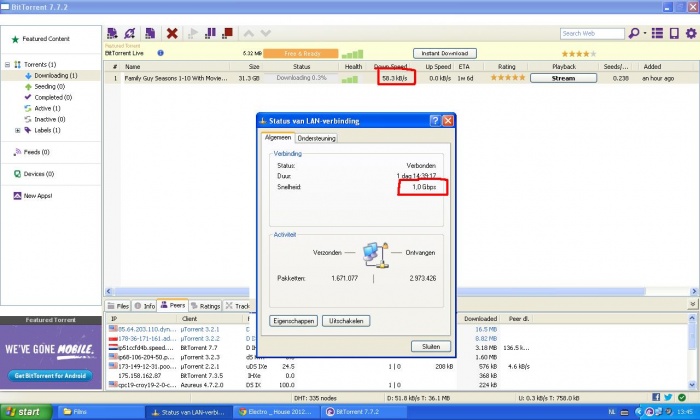700x420 pixels.
Task: Click the Add Torrent from URL icon
Action: tap(130, 33)
